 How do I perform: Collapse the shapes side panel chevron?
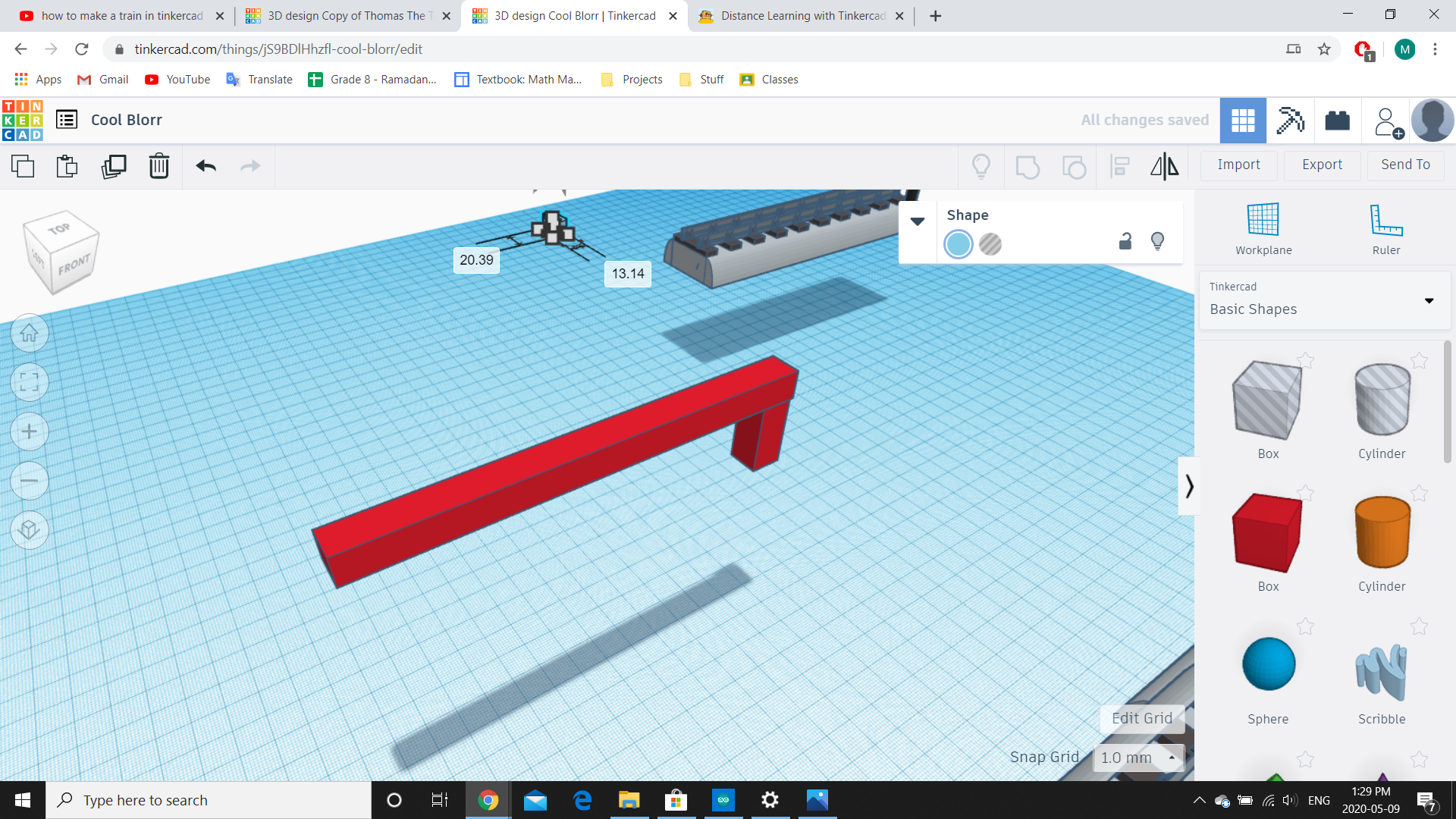pyautogui.click(x=1188, y=486)
